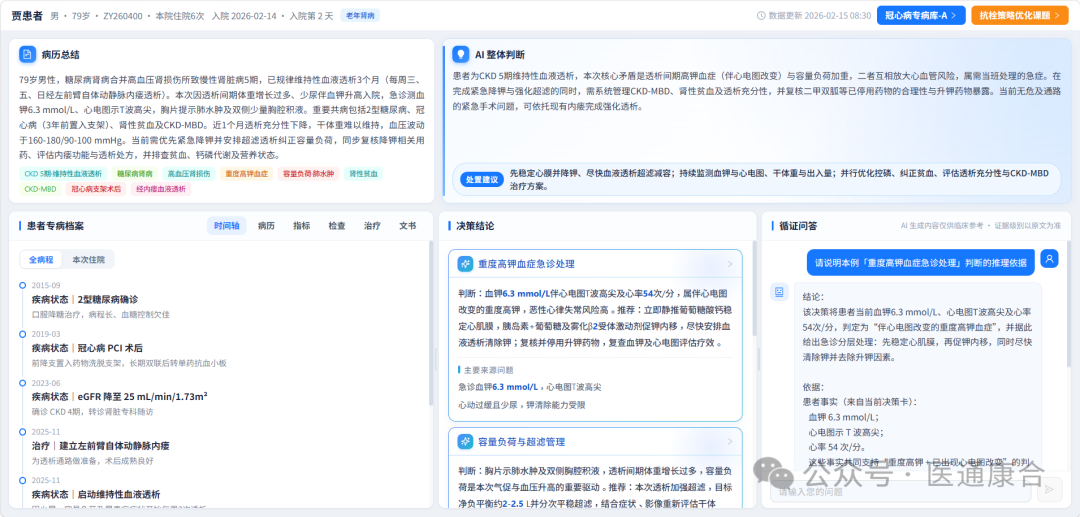Click the 冠心病 PCI 术后 timeline entry
The width and height of the screenshot is (1080, 517).
[87, 348]
